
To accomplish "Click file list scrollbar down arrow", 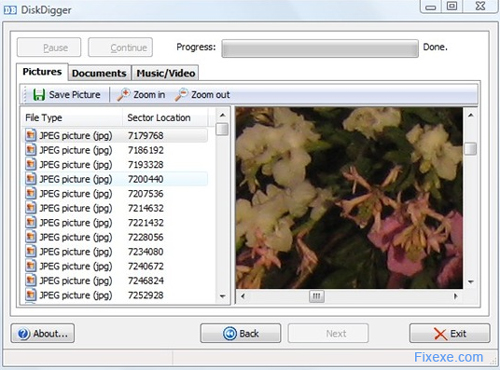I will [222, 296].
